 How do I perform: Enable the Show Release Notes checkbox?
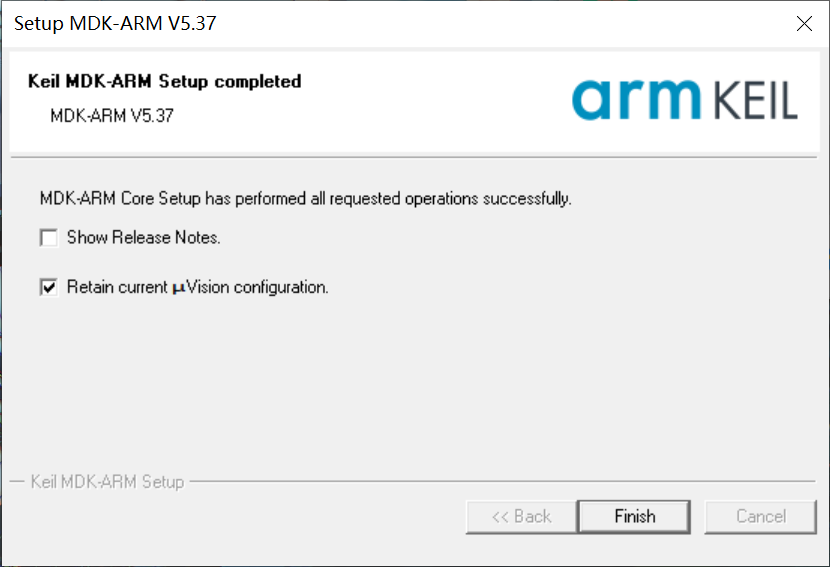48,238
